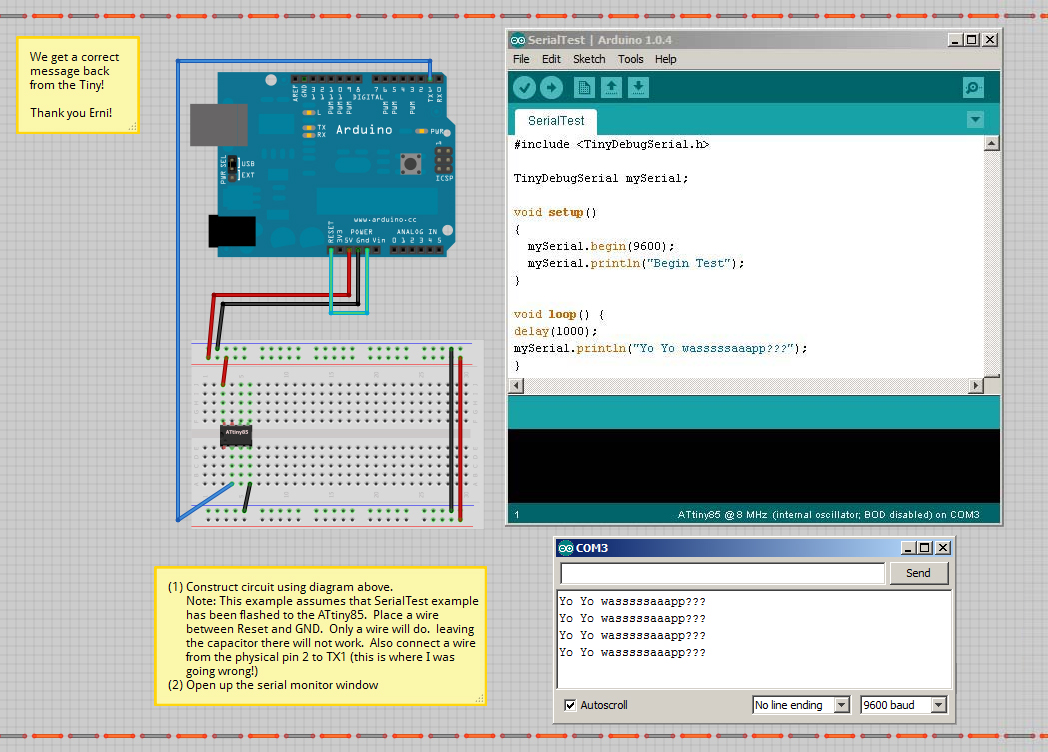Minimize the COM3 window
Image resolution: width=1048 pixels, height=752 pixels.
coord(908,548)
